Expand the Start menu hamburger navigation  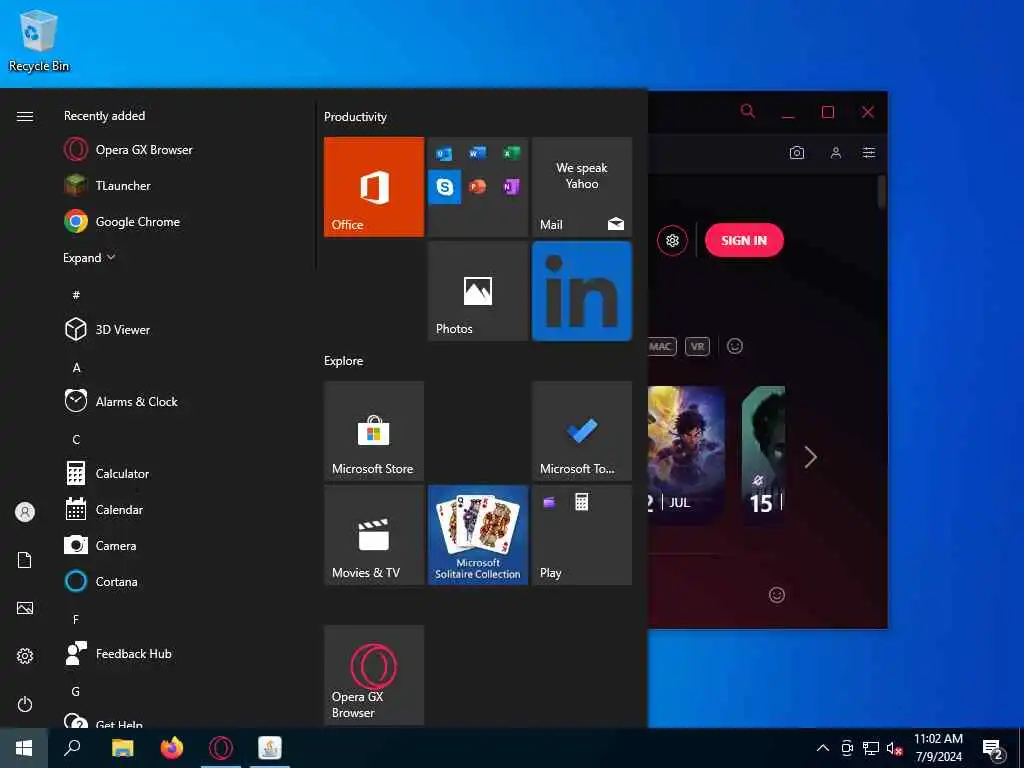click(x=25, y=116)
